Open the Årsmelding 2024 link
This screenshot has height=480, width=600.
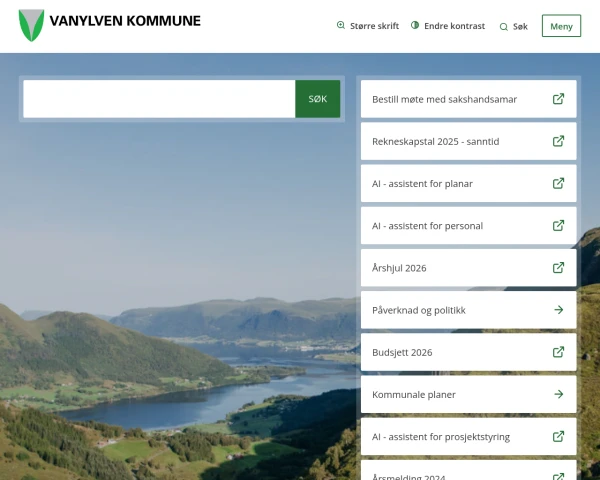pyautogui.click(x=409, y=476)
